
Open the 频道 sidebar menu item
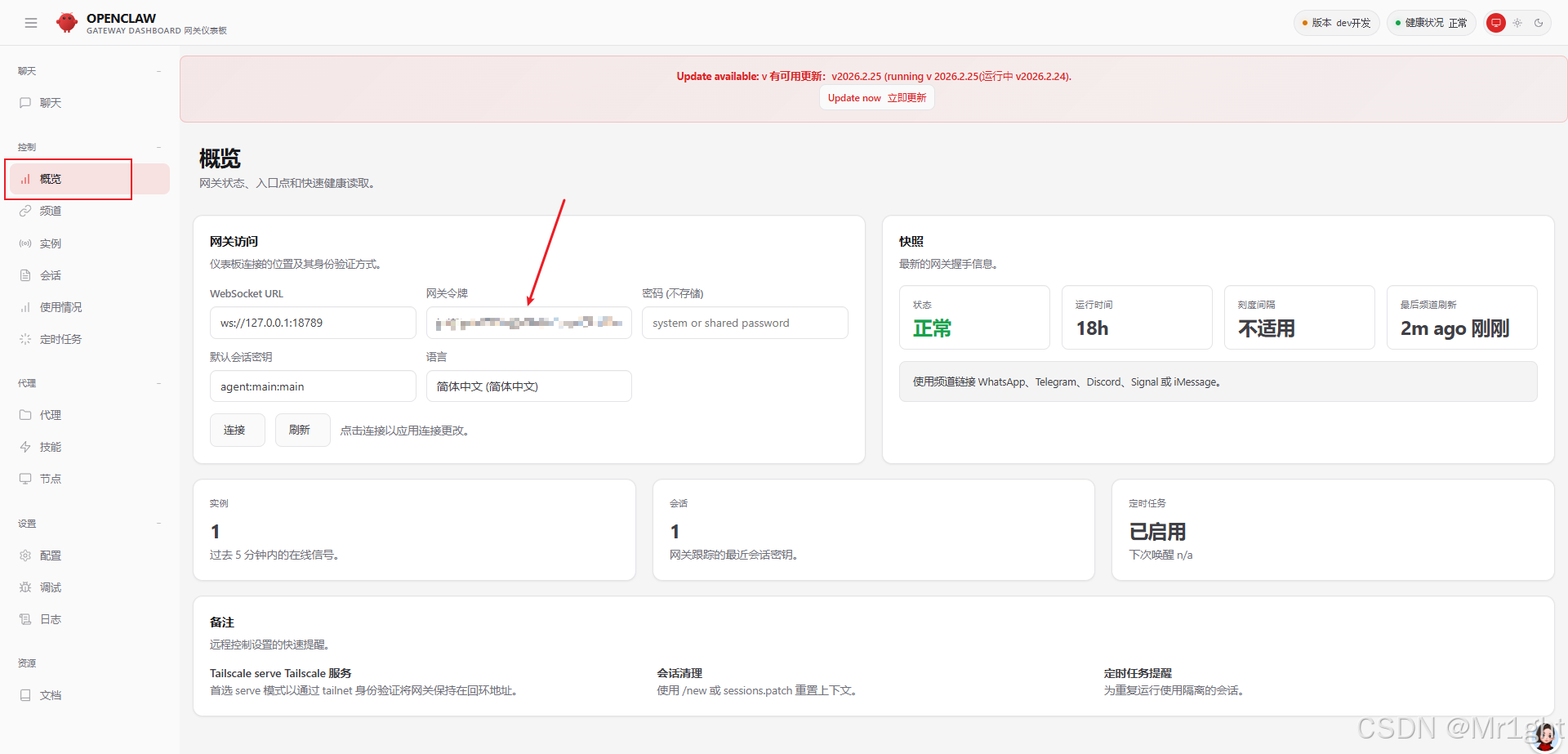click(90, 211)
